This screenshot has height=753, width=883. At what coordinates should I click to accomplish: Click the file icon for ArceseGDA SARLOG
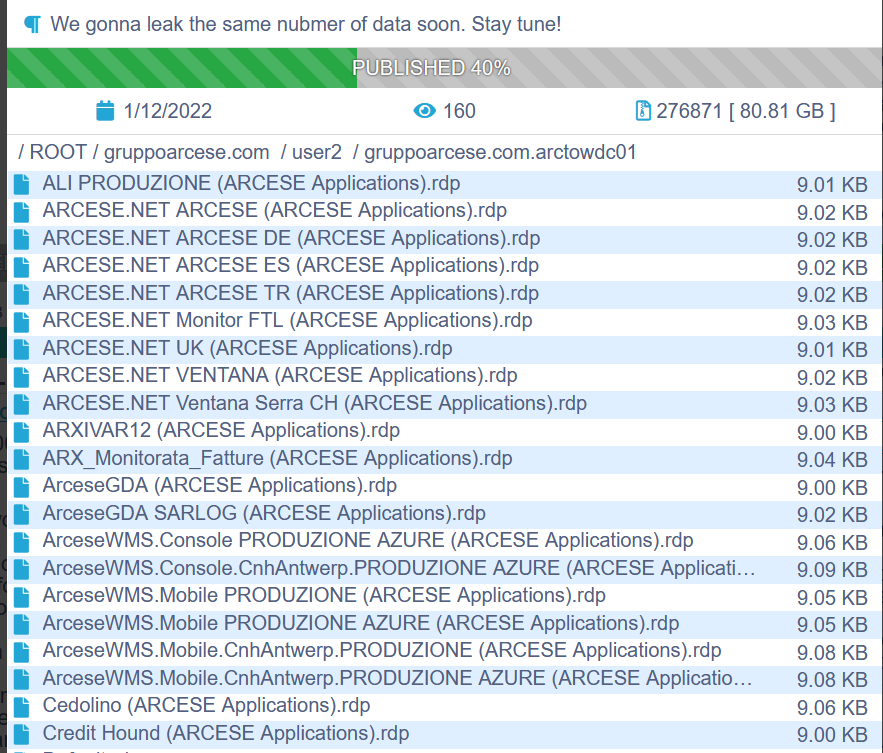[22, 514]
